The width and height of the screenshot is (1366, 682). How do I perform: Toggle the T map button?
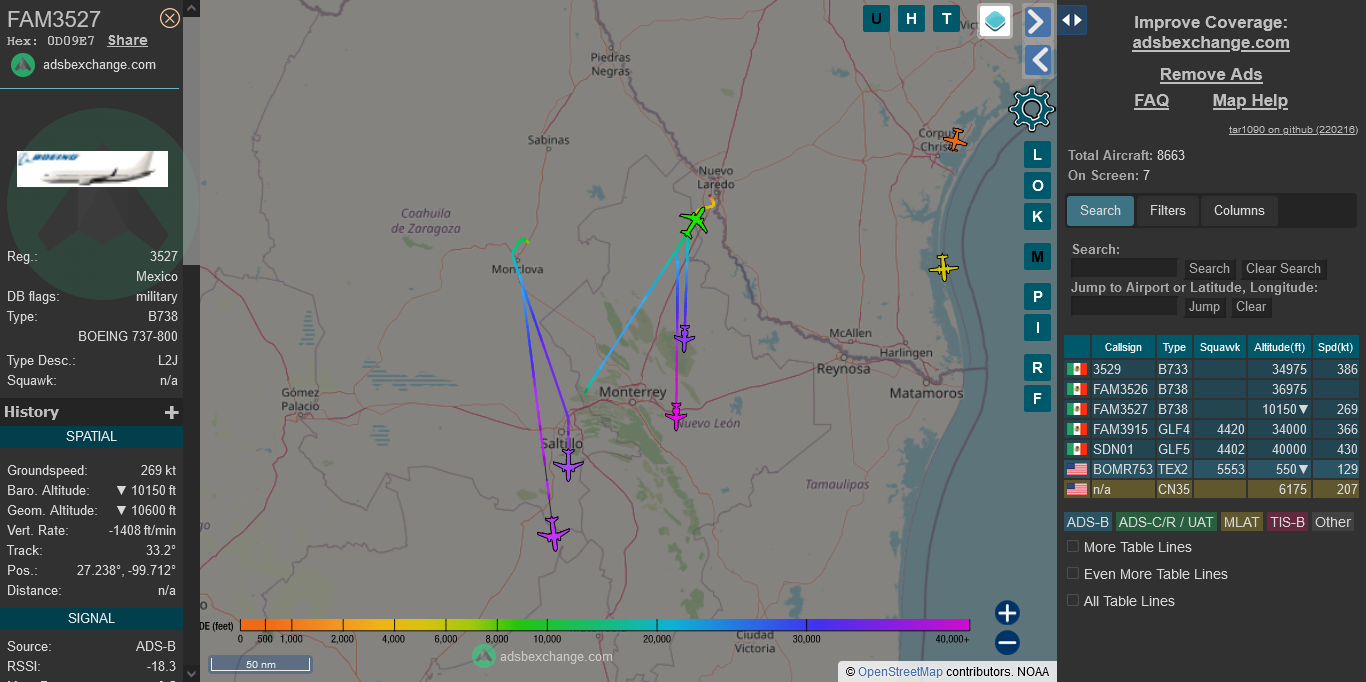(x=946, y=18)
